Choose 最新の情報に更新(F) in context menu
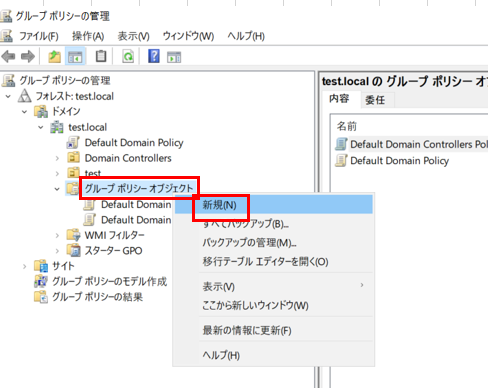Screen dimensions: 488x388 273,330
